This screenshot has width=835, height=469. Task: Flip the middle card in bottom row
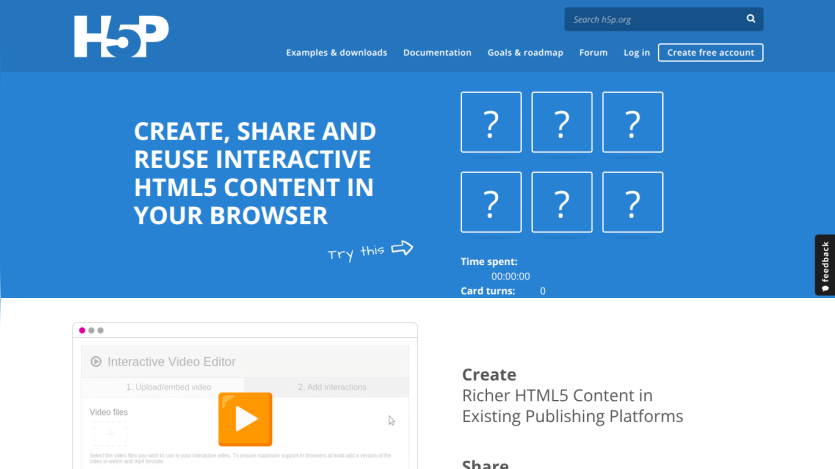[562, 202]
